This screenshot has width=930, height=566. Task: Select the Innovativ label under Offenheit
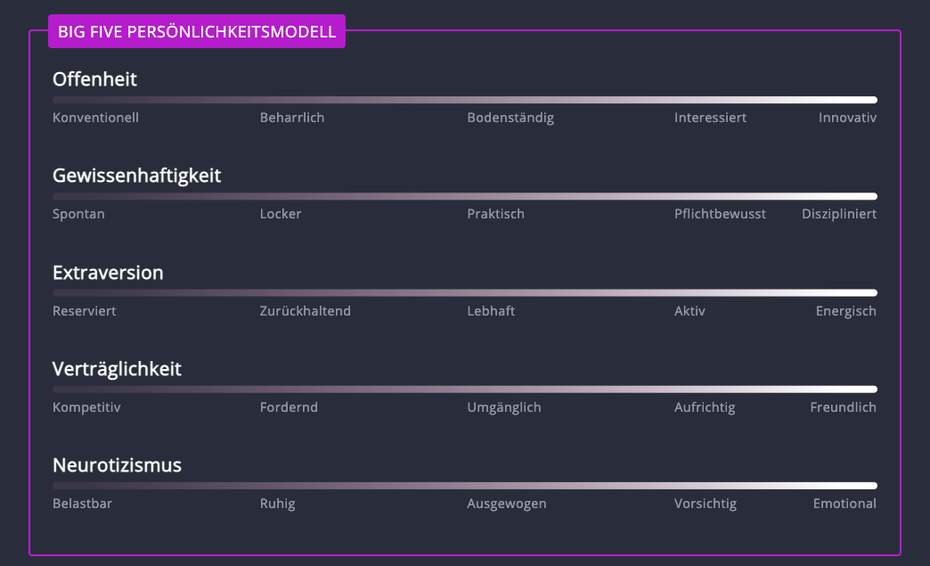(x=847, y=118)
